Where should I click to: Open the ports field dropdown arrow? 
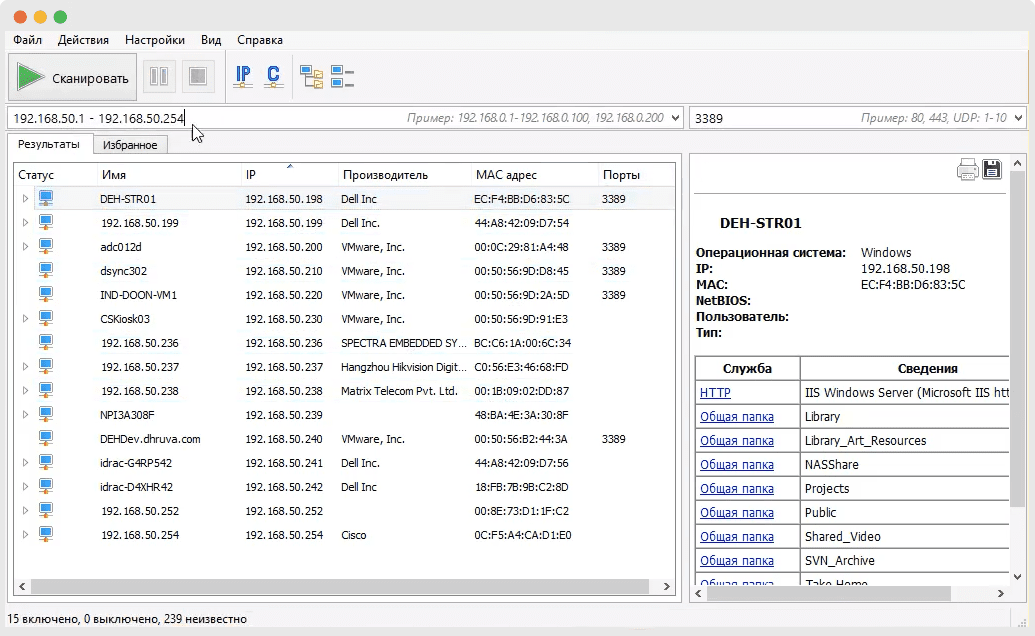(1018, 118)
